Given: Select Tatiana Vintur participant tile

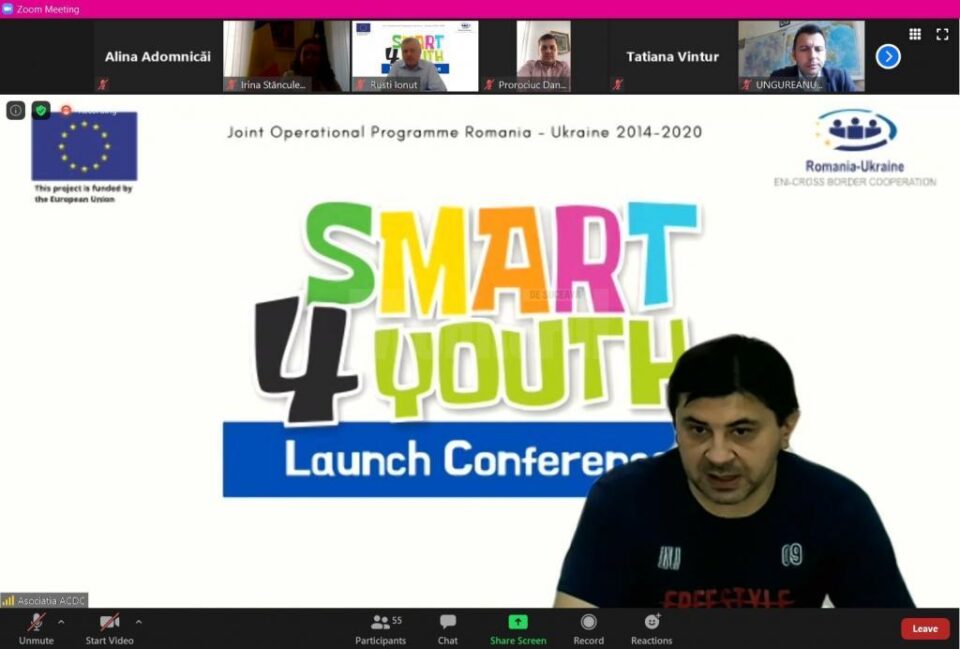Looking at the screenshot, I should click(672, 56).
